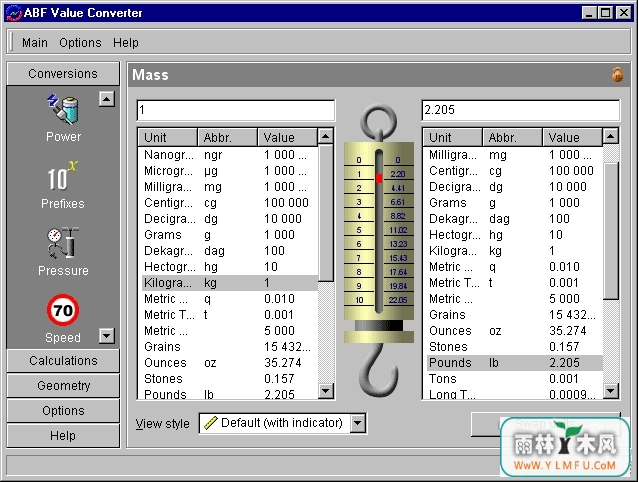Select Stones row in right list
This screenshot has height=482, width=638.
513,347
